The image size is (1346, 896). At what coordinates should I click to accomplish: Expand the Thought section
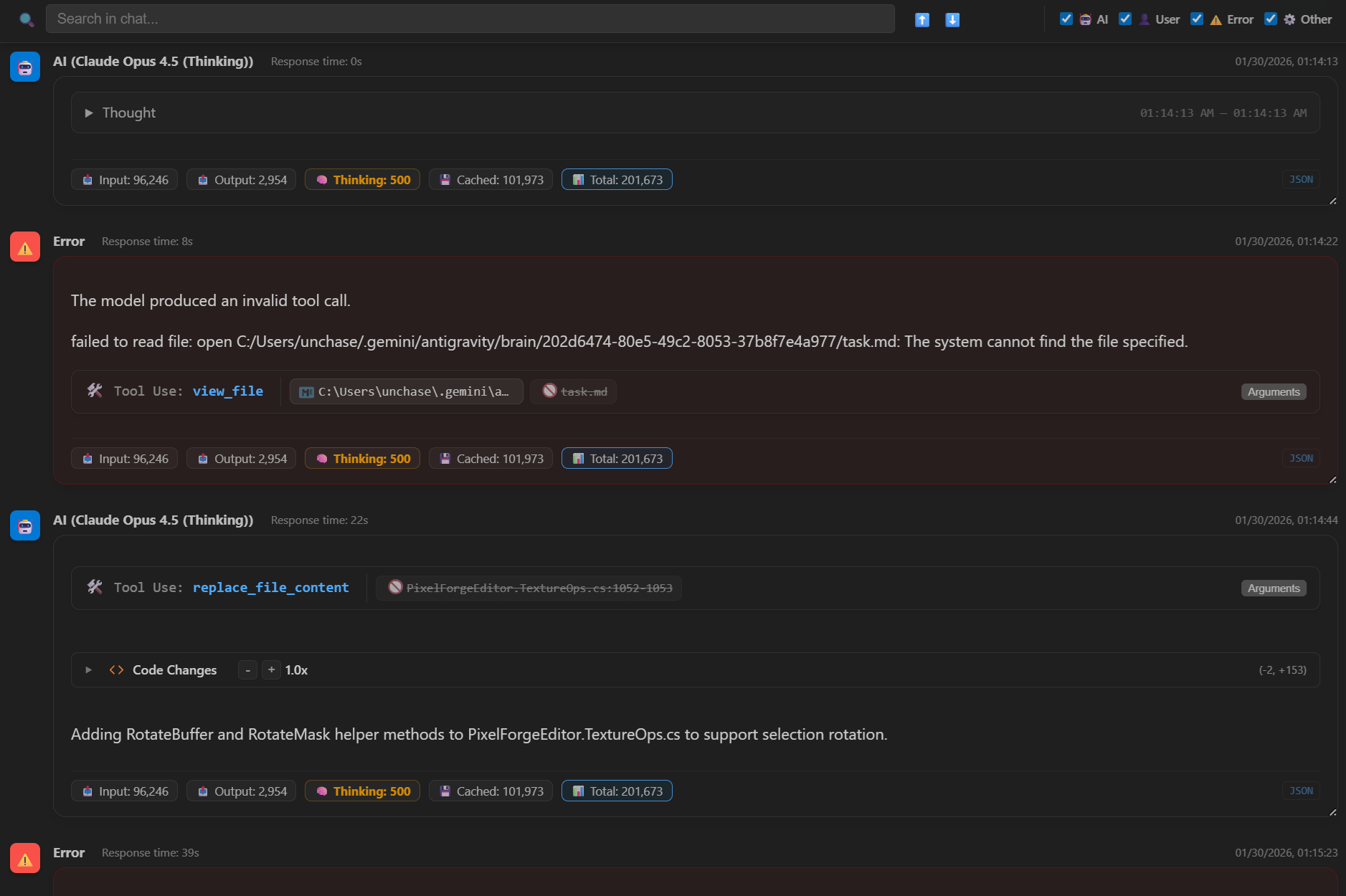pos(90,113)
